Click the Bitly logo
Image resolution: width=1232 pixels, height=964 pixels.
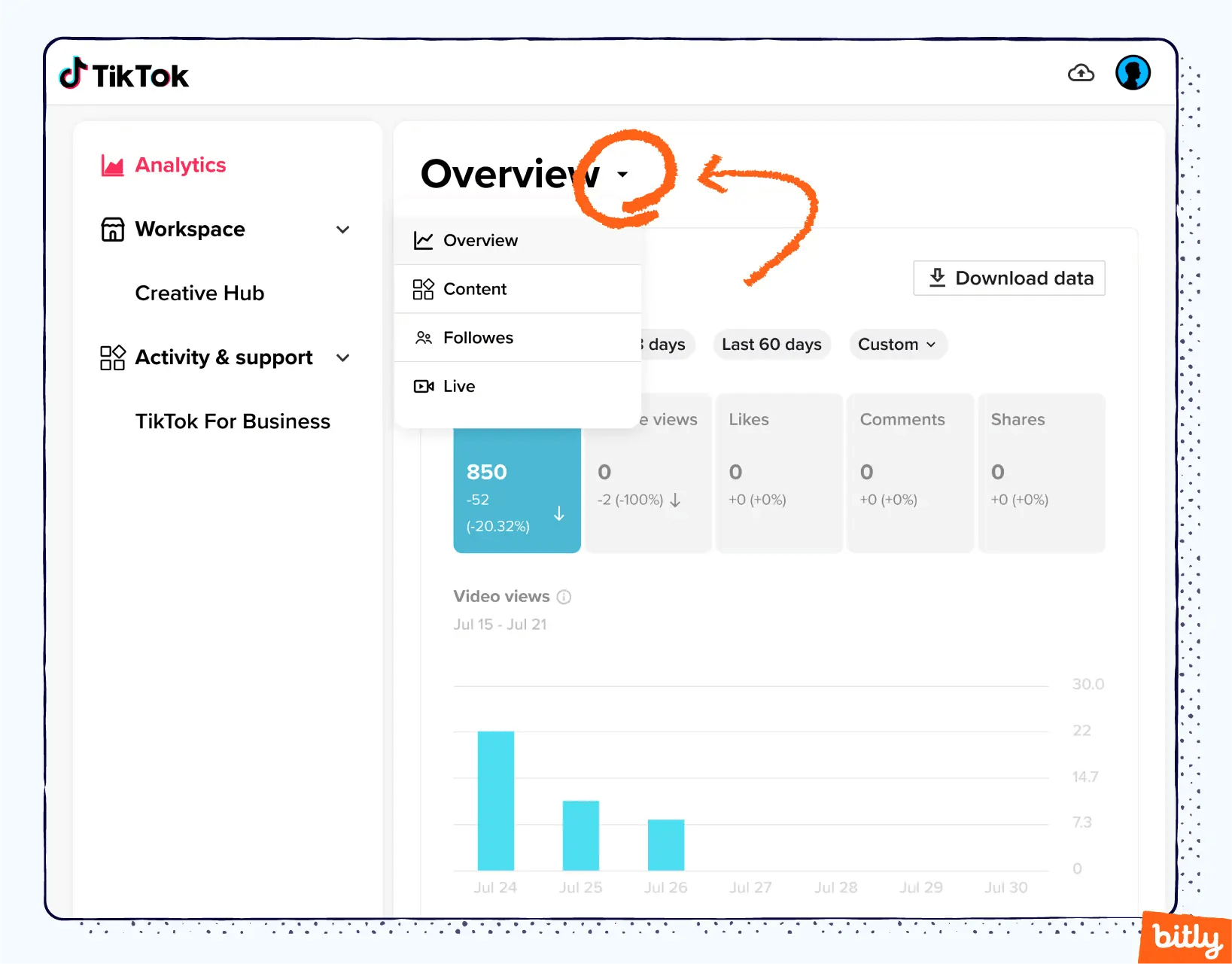click(x=1185, y=937)
